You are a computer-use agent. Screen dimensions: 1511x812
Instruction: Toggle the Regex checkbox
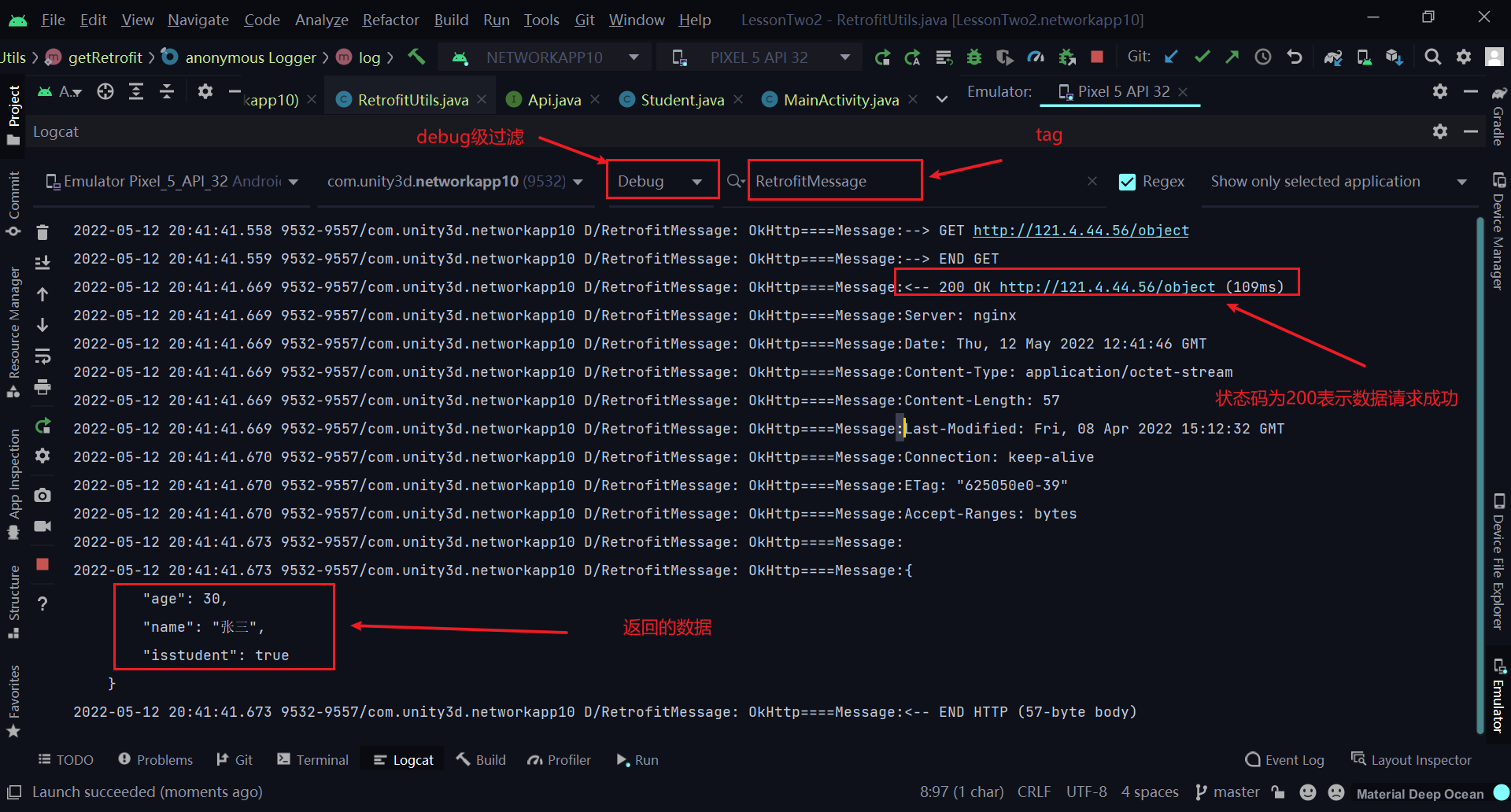pos(1127,182)
